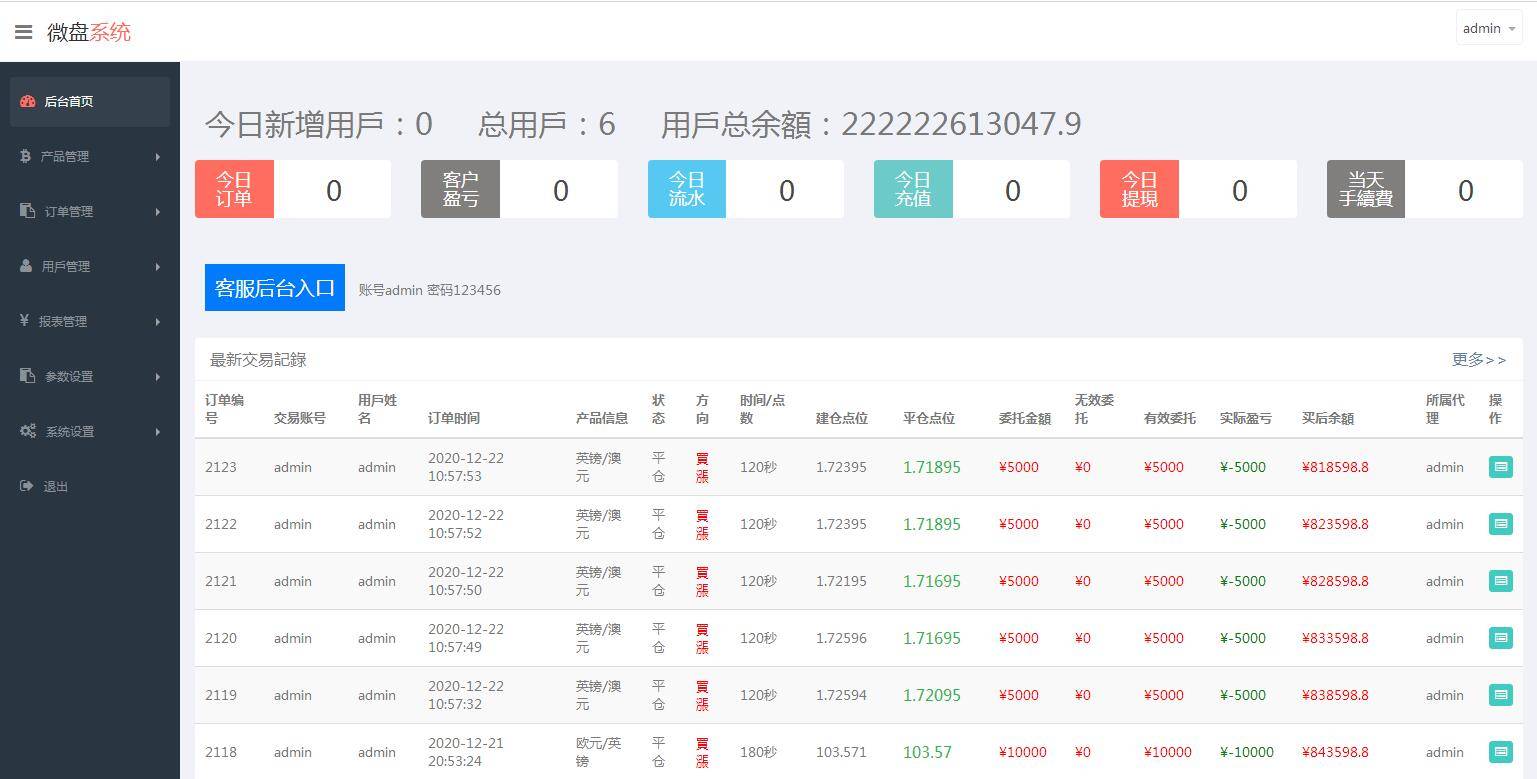Click the logout icon beside 退出
The height and width of the screenshot is (779, 1537).
point(26,486)
